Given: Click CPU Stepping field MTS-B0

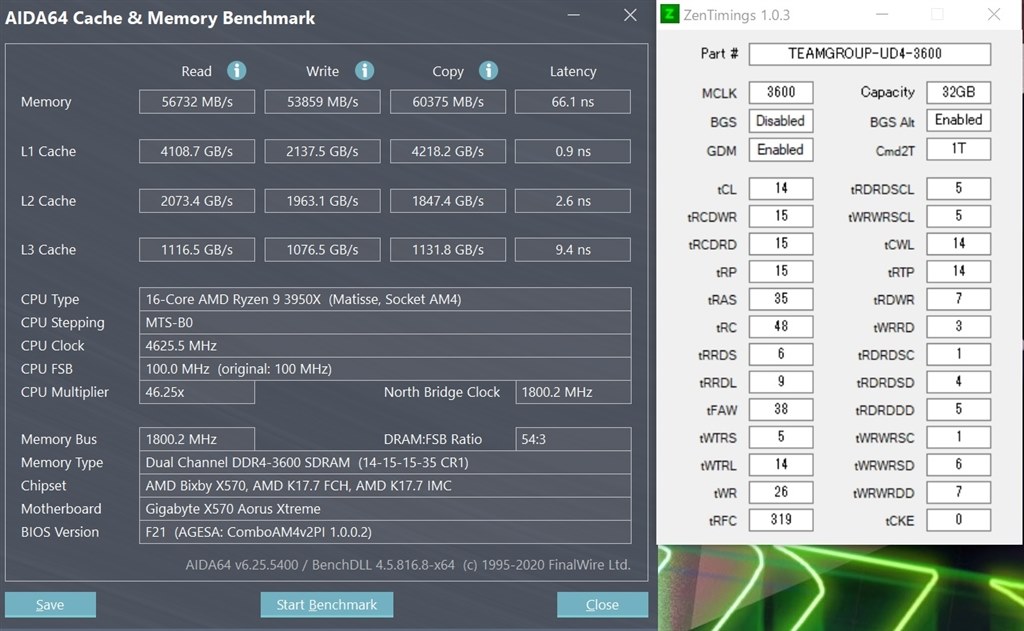Looking at the screenshot, I should point(385,323).
